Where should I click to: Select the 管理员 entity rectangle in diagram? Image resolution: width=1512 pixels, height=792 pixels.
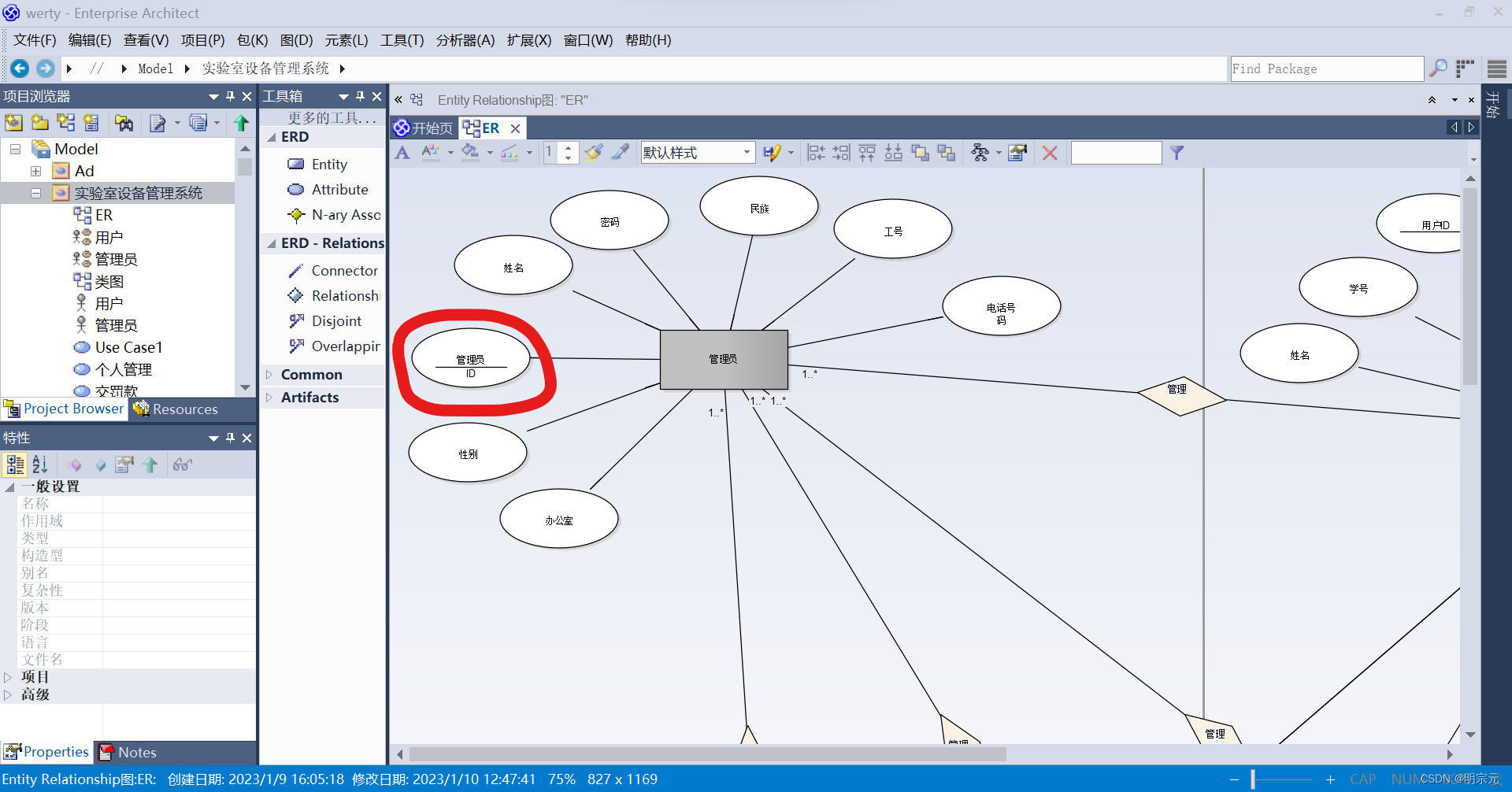coord(724,359)
